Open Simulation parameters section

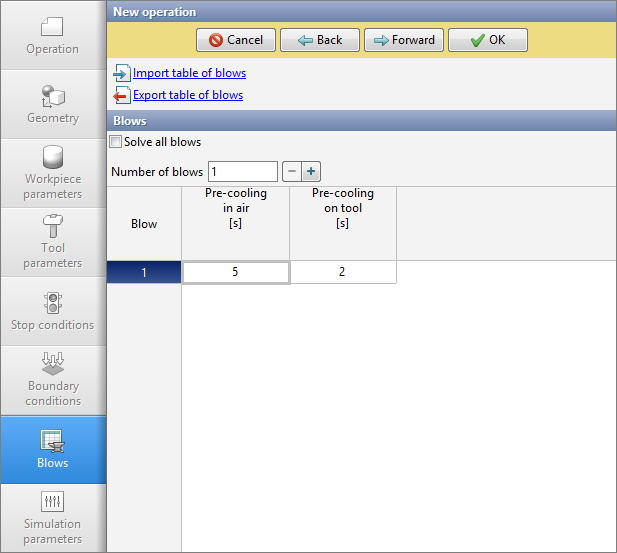tap(52, 518)
